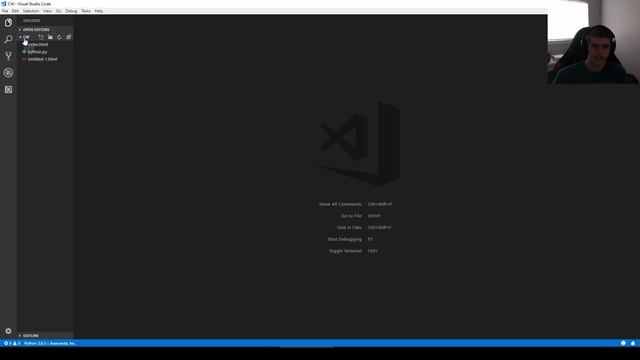Open the Tasks menu
The height and width of the screenshot is (360, 640).
point(86,11)
